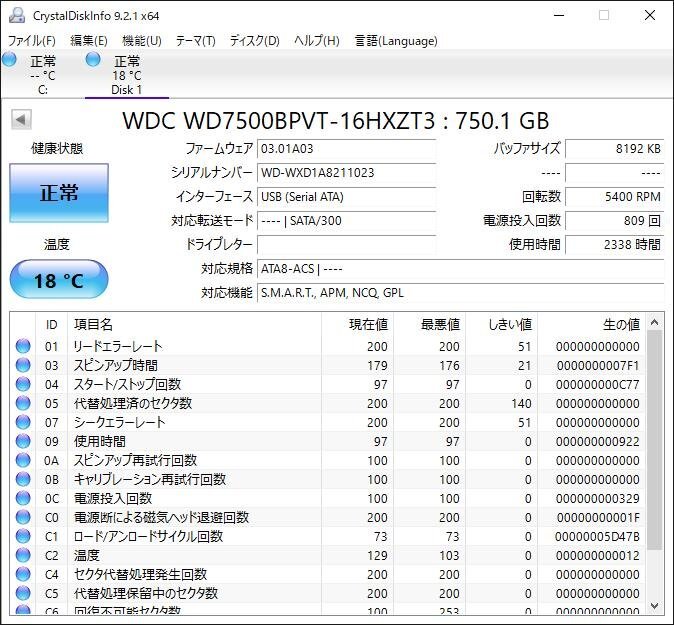Click the interface field USB (Serial ATA)

point(346,197)
